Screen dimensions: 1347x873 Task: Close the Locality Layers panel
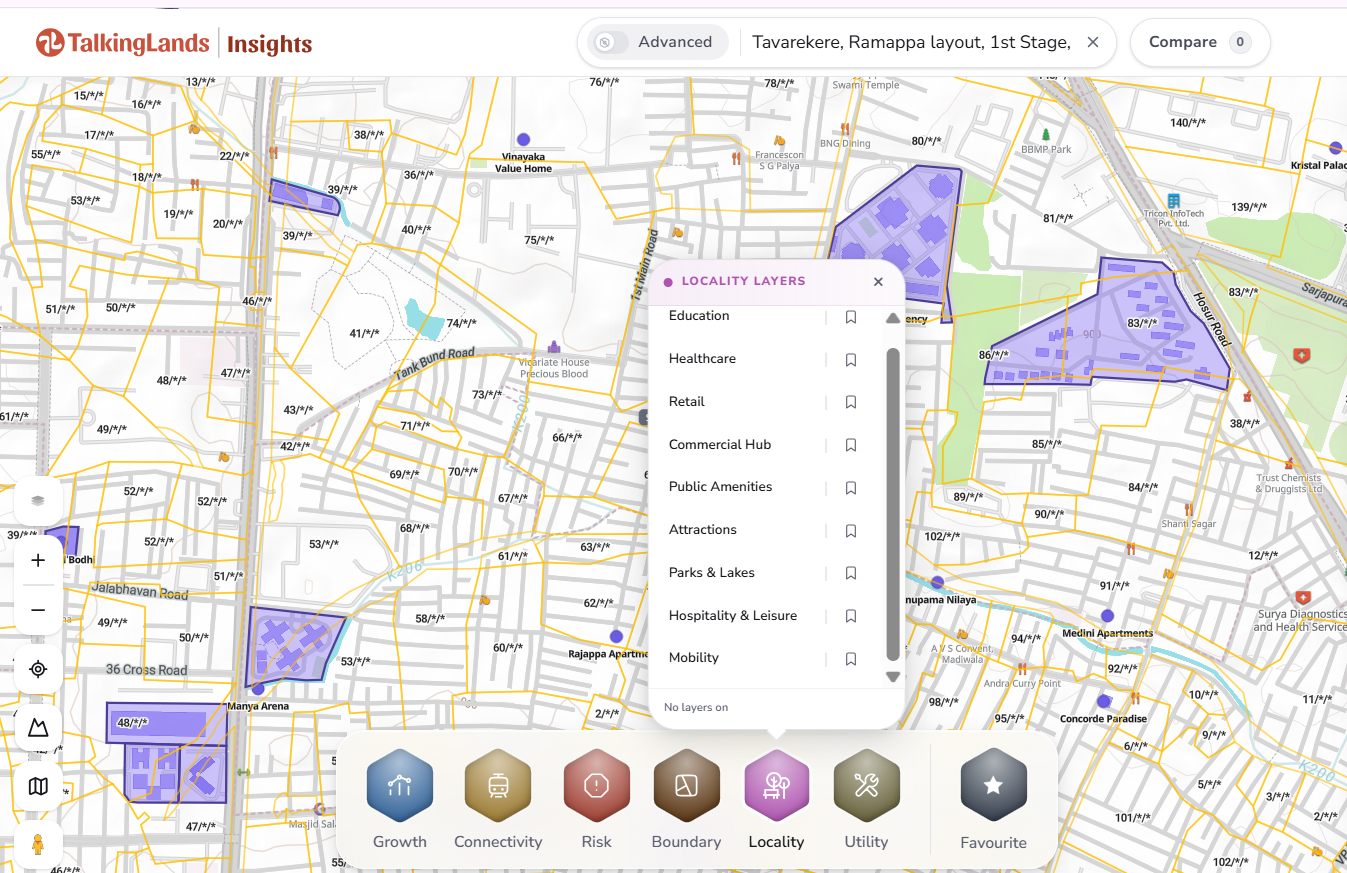(878, 282)
